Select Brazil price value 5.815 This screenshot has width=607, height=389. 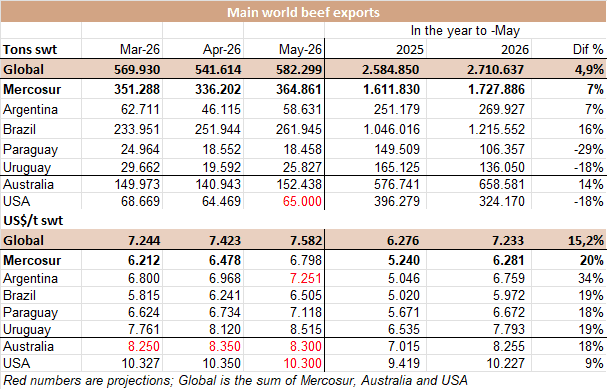pos(144,295)
